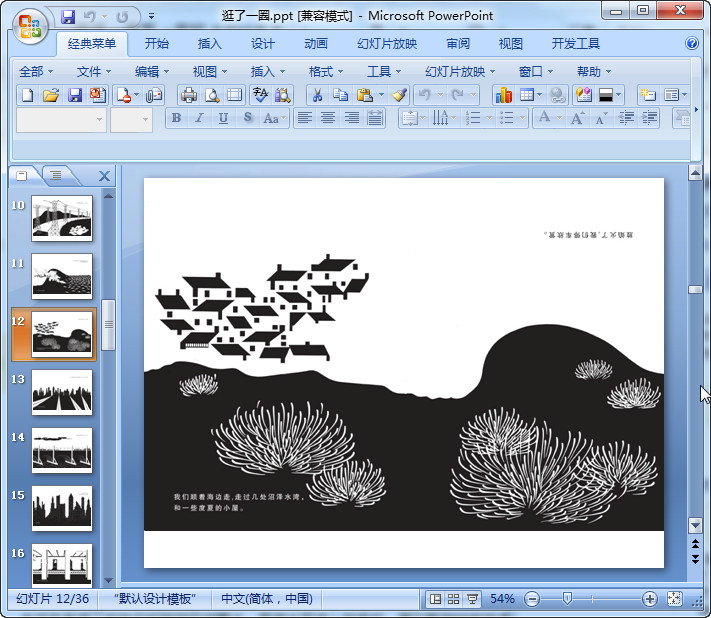Expand the 文件 dropdown menu
Viewport: 711px width, 618px height.
pos(94,72)
